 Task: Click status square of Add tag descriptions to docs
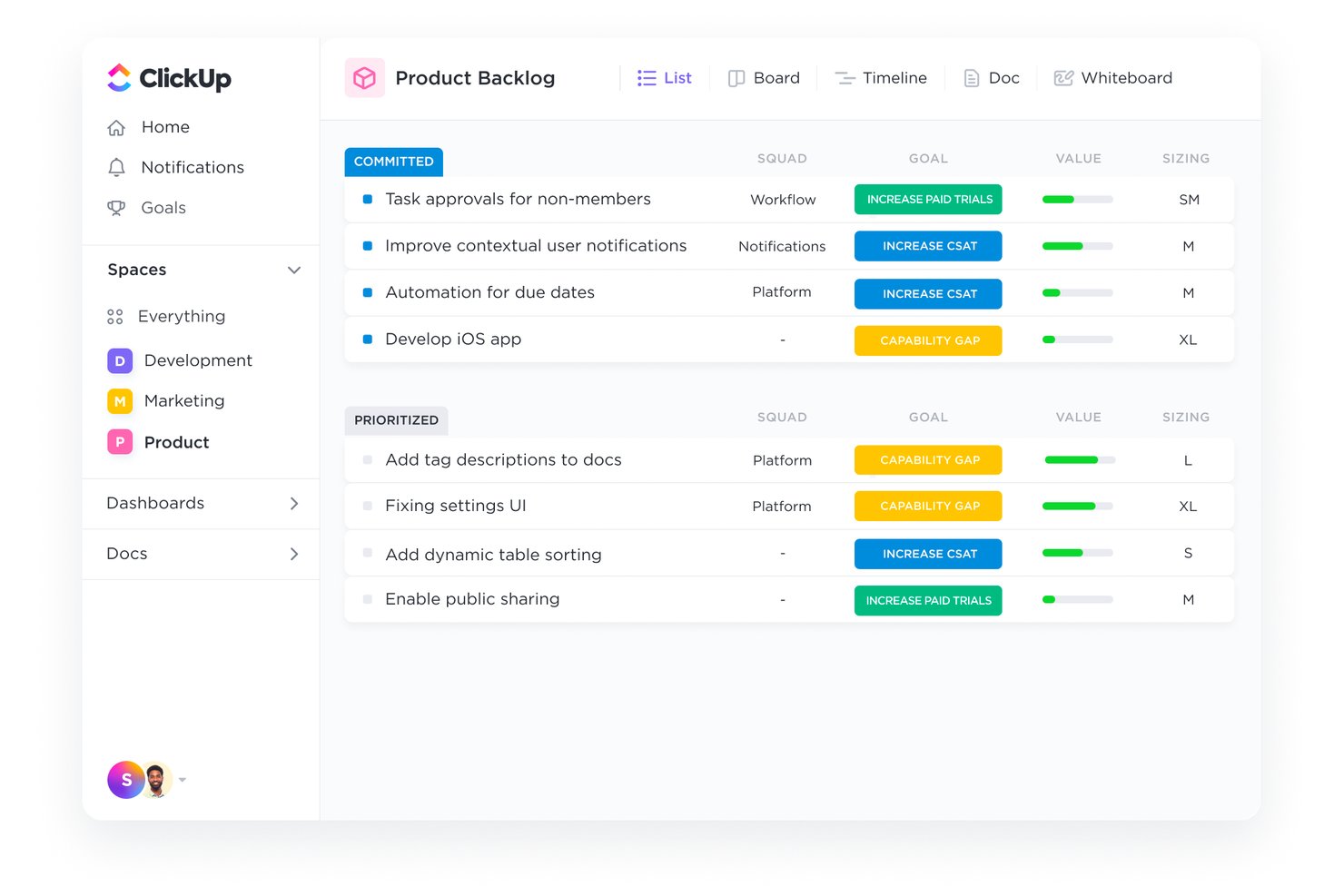tap(368, 460)
